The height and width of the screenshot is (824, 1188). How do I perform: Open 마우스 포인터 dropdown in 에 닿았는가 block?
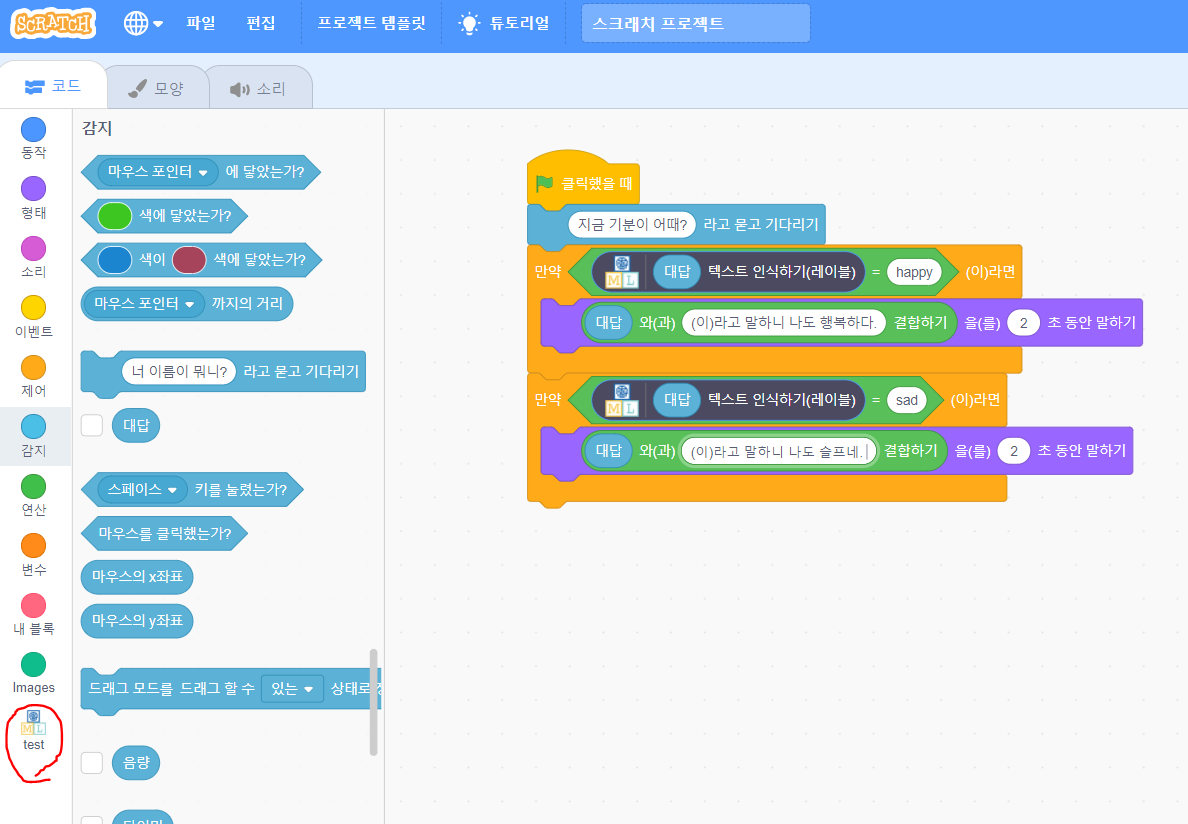[x=158, y=173]
